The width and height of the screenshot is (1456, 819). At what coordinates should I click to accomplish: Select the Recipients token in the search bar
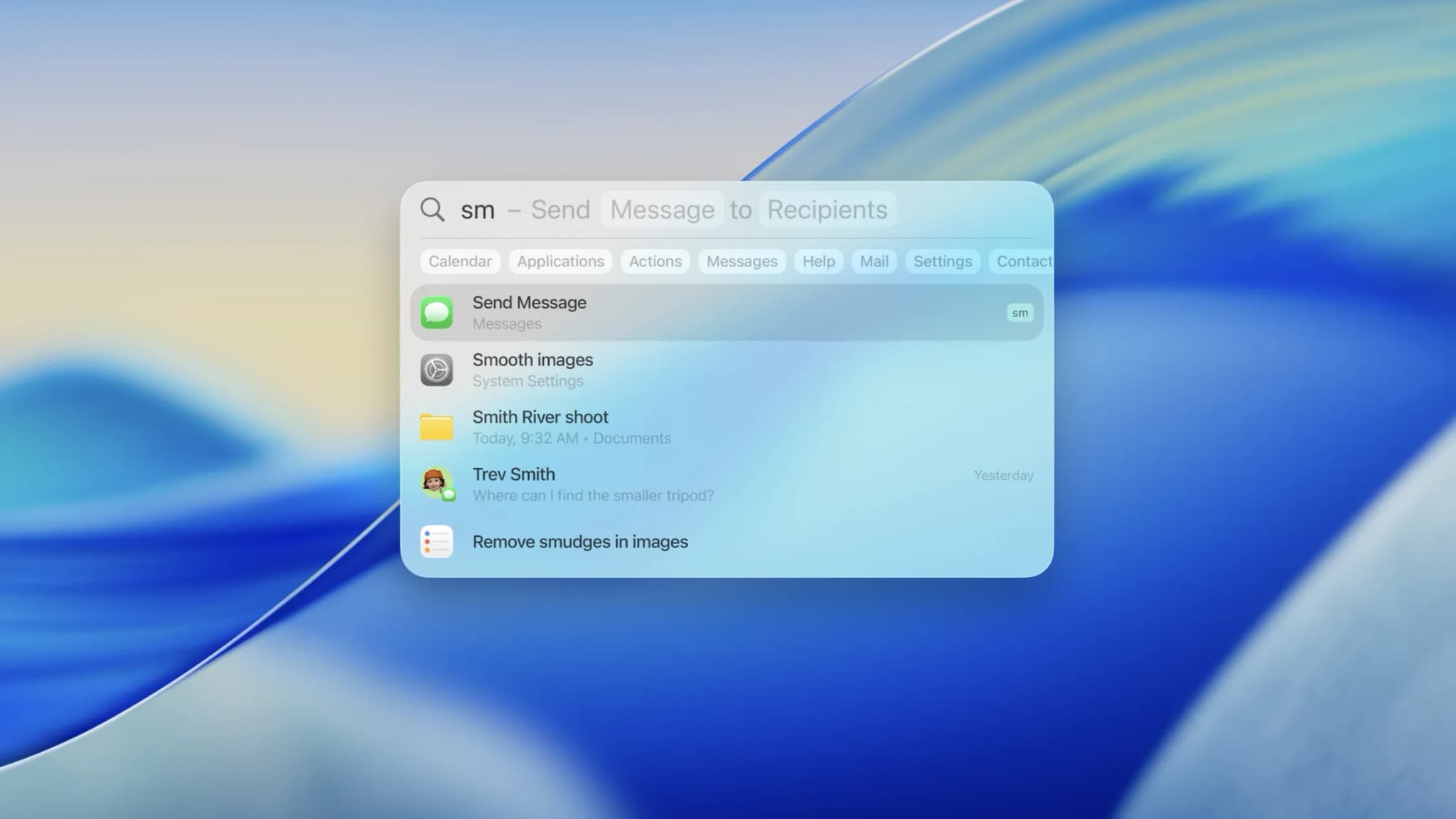[827, 209]
